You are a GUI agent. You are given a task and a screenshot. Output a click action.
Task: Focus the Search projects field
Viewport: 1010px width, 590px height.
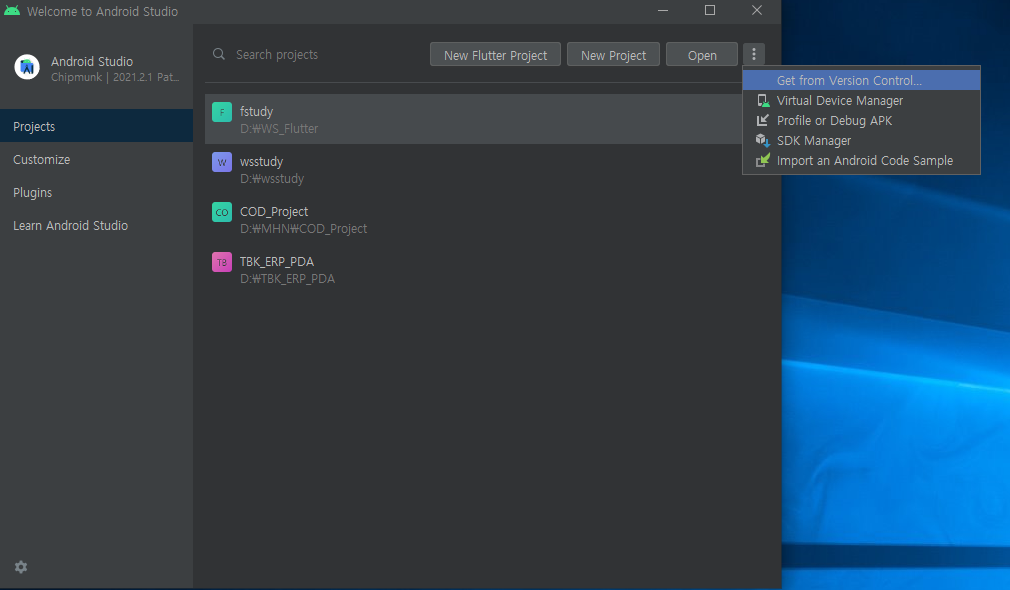coord(316,55)
